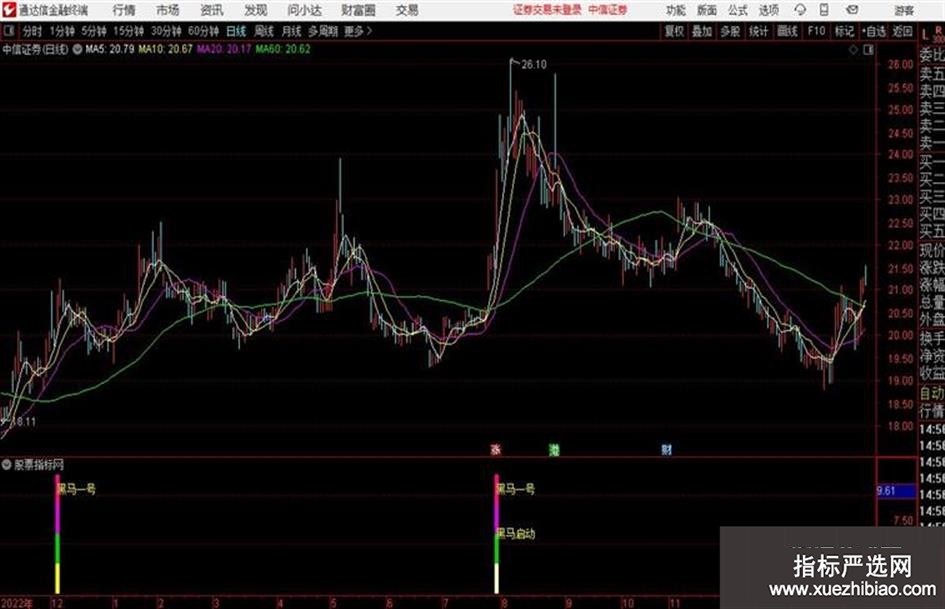Switch to the 5分钟 period tab
945x609 pixels.
click(94, 31)
